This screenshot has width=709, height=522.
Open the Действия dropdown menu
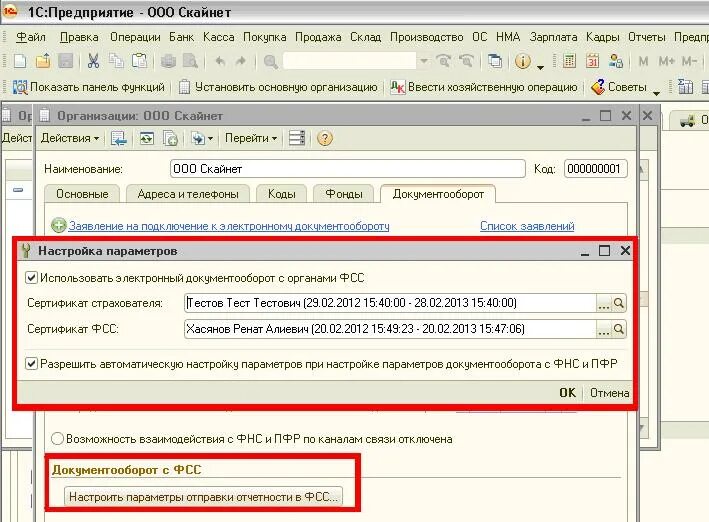pyautogui.click(x=70, y=138)
